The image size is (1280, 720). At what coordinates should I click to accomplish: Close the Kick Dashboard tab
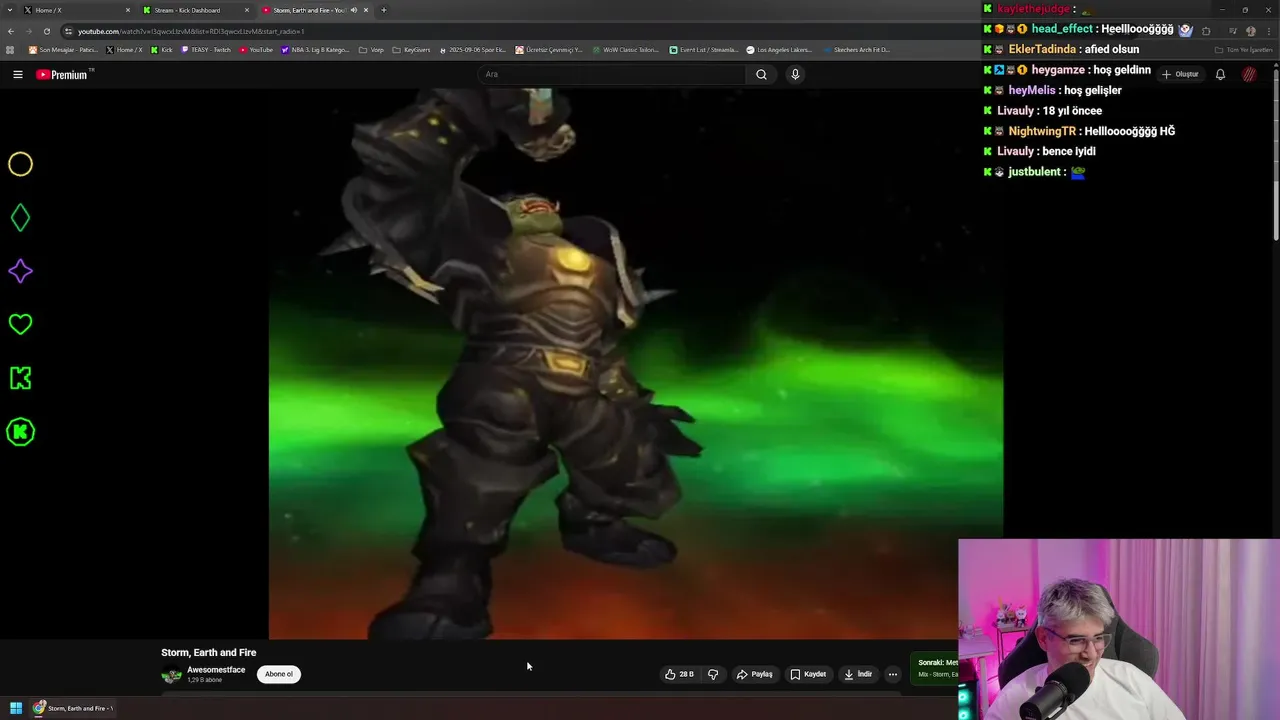point(247,10)
